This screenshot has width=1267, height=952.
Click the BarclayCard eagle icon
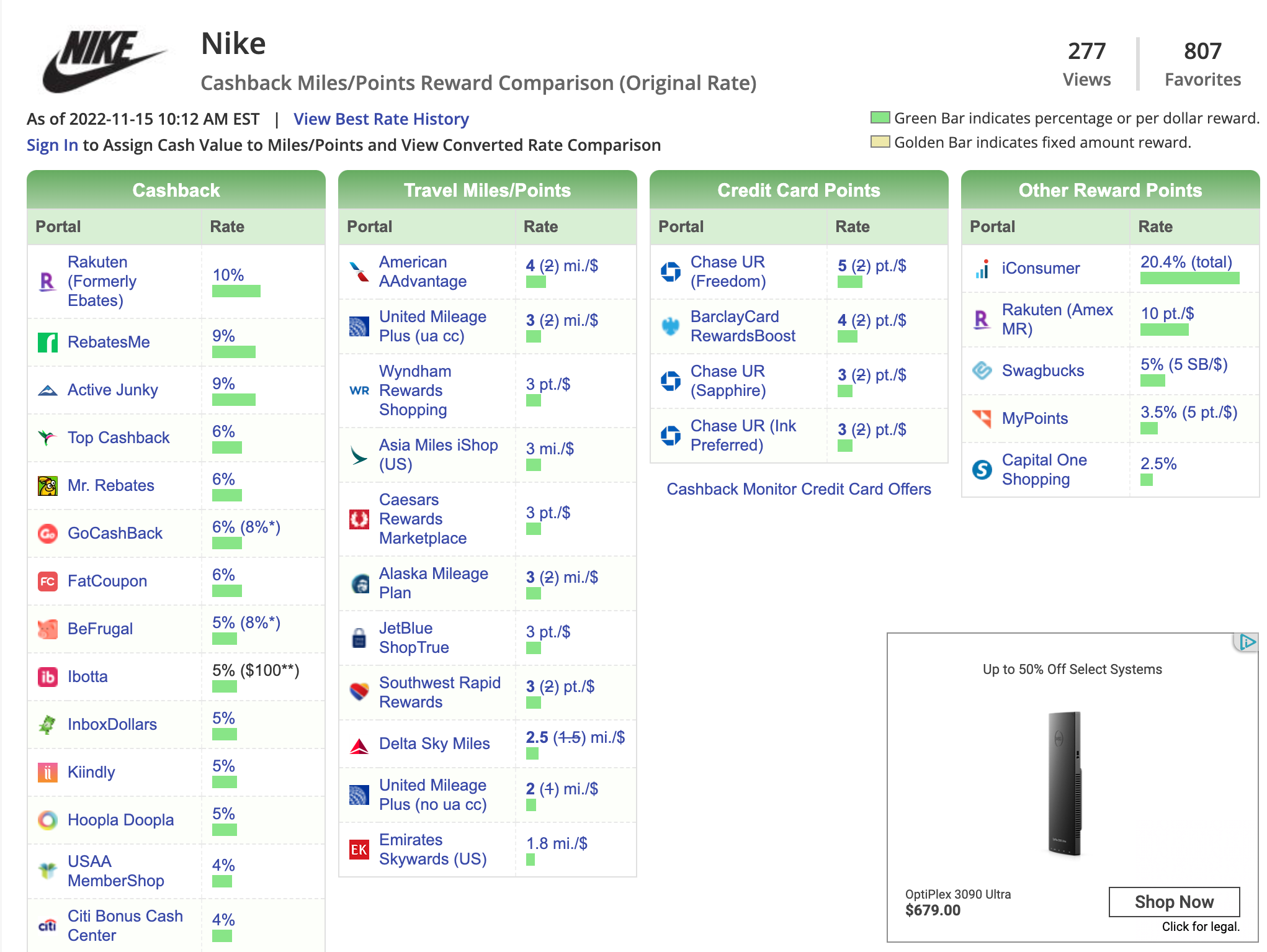670,326
